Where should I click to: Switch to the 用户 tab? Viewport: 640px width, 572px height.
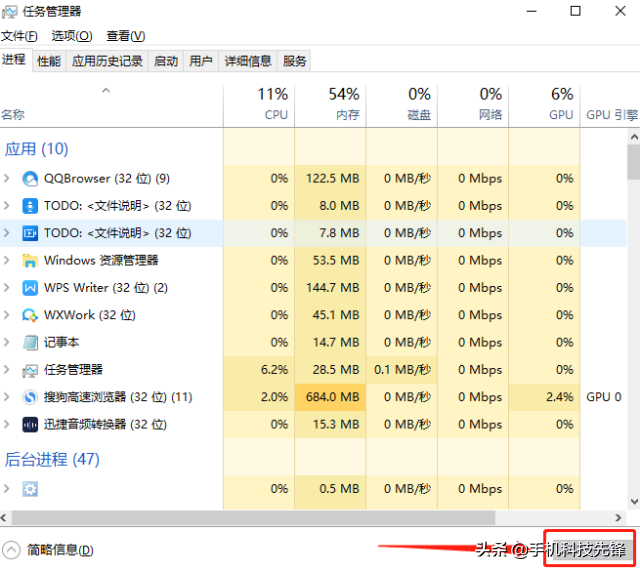point(201,61)
